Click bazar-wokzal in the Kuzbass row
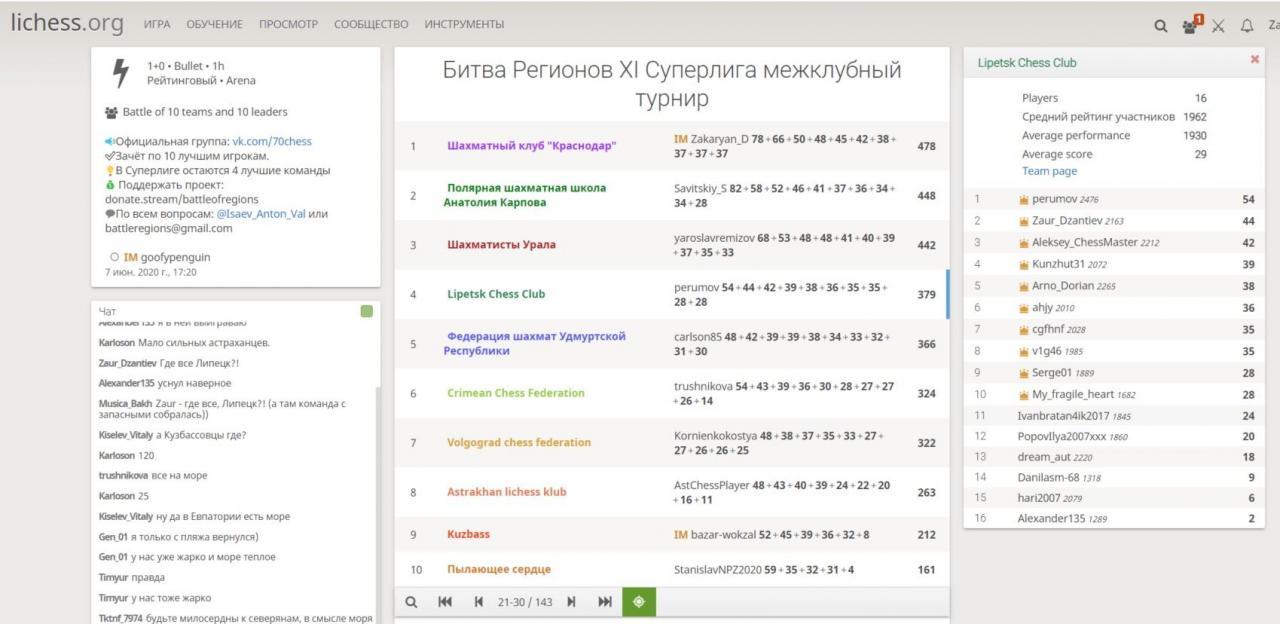 pos(724,535)
